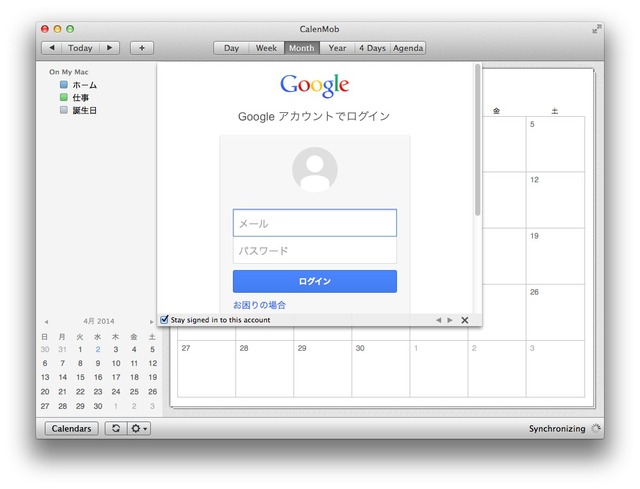Click the login popup vertical scrollbar
The width and height of the screenshot is (640, 489).
[477, 140]
